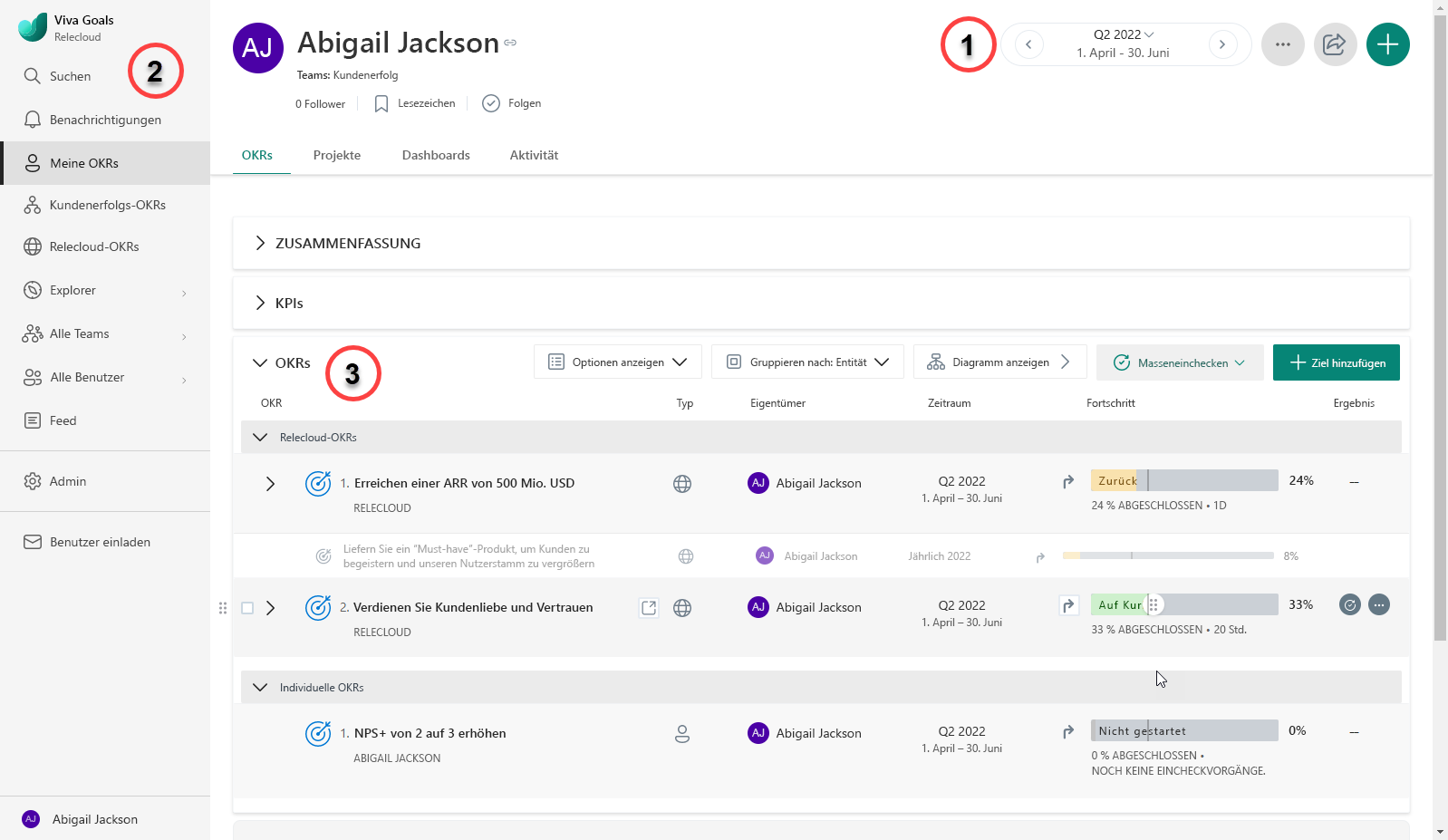Tick the checkbox for Verdienen Sie Kundenliebe
This screenshot has height=840, width=1448.
click(247, 608)
